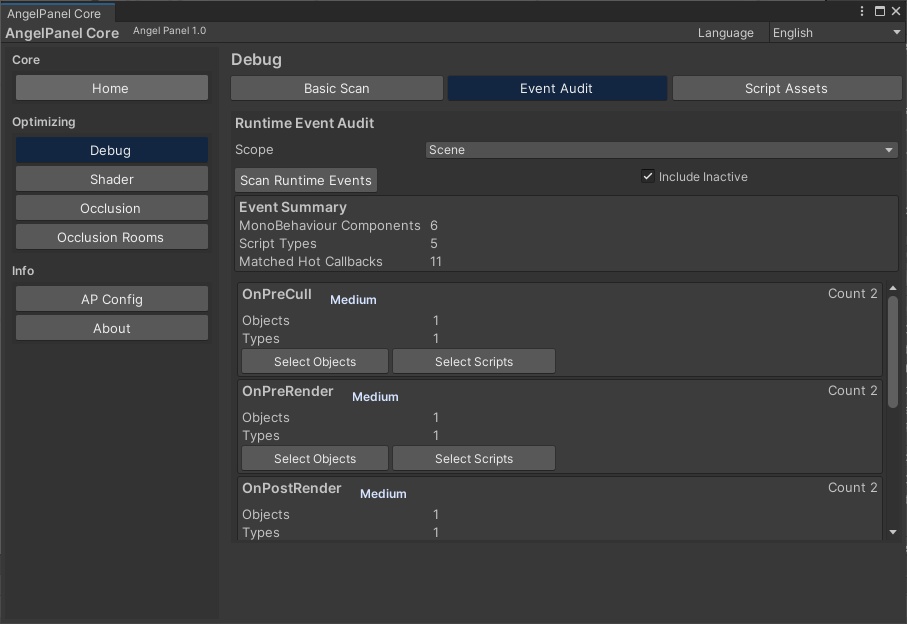This screenshot has width=907, height=624.
Task: Switch to the Basic Scan tab
Action: (x=336, y=88)
